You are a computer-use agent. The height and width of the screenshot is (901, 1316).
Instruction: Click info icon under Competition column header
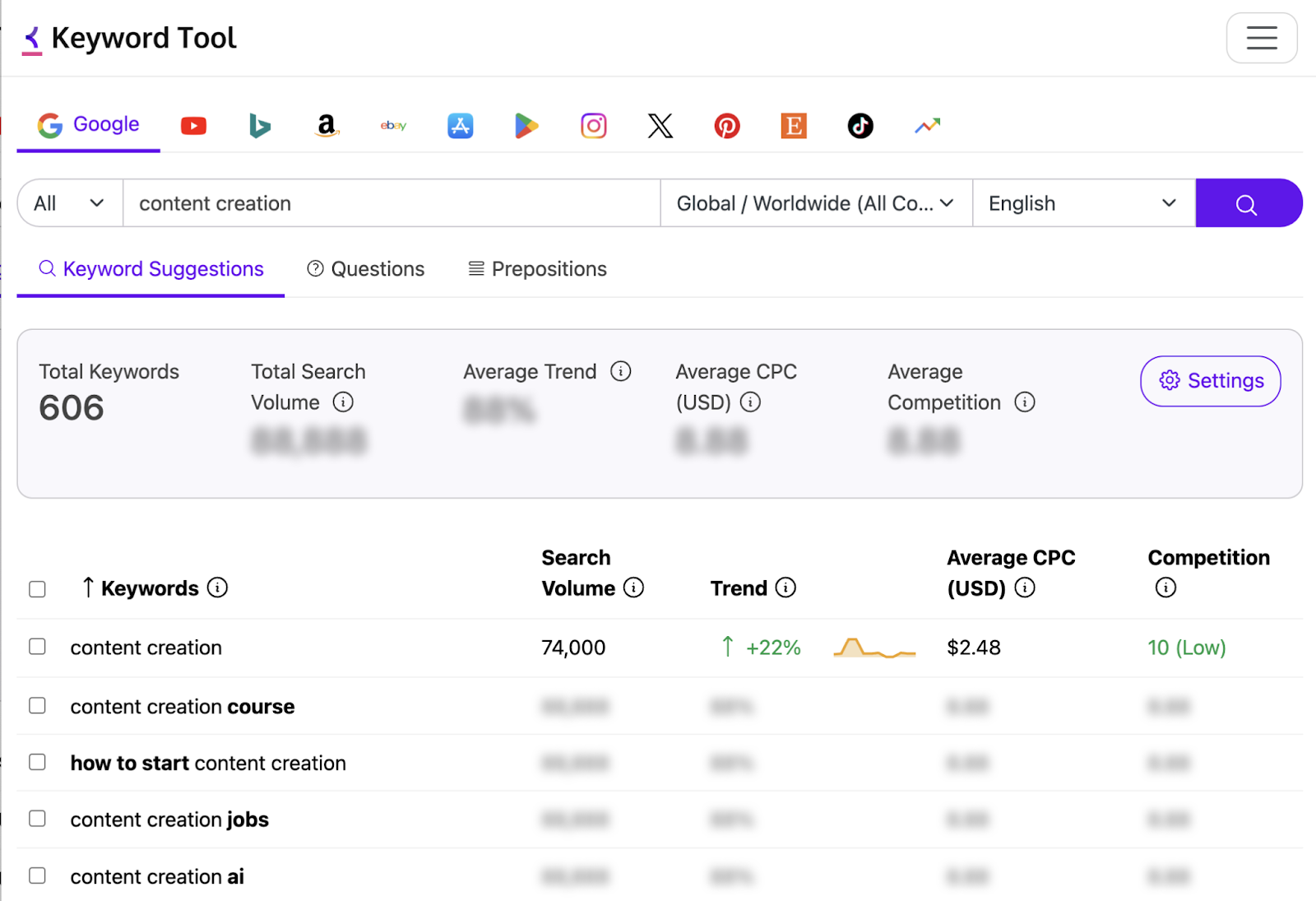pyautogui.click(x=1165, y=588)
